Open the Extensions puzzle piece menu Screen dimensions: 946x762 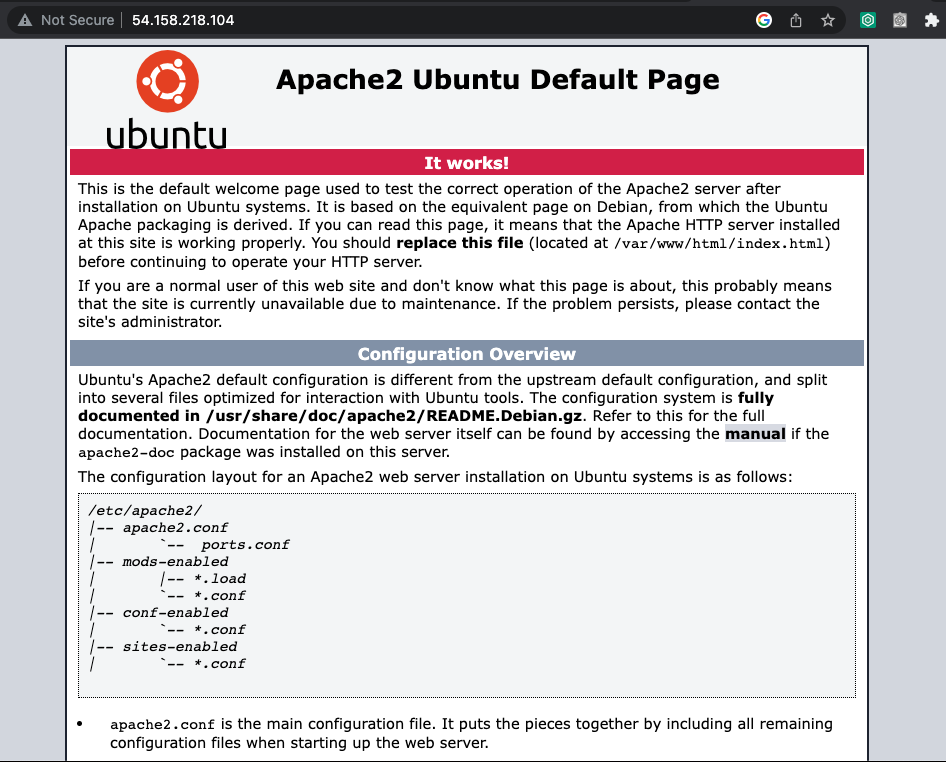932,20
